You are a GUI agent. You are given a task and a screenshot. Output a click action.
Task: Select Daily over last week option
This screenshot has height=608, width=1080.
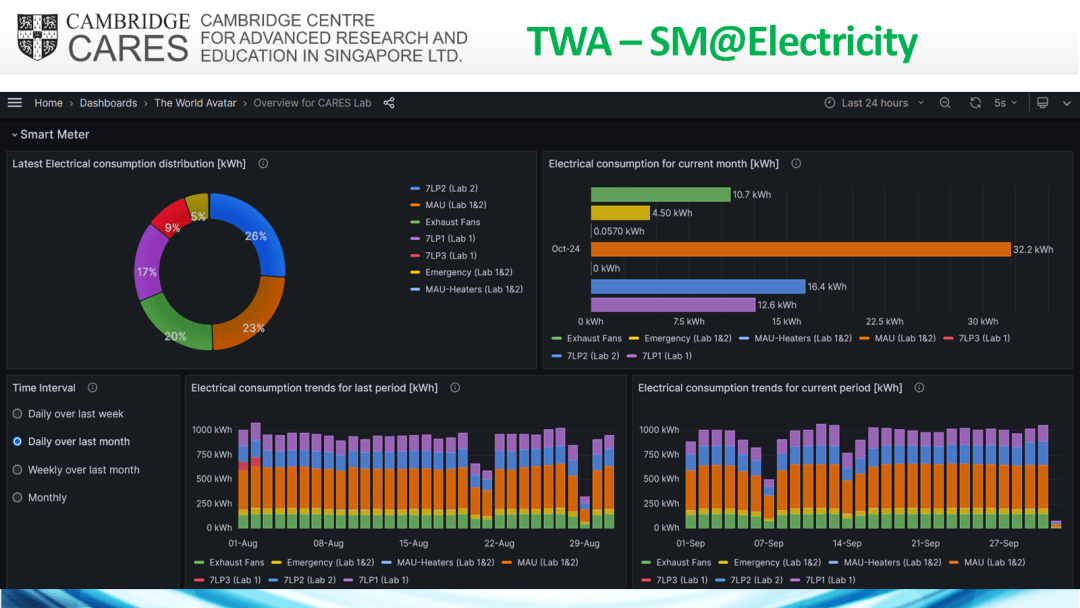coord(68,414)
